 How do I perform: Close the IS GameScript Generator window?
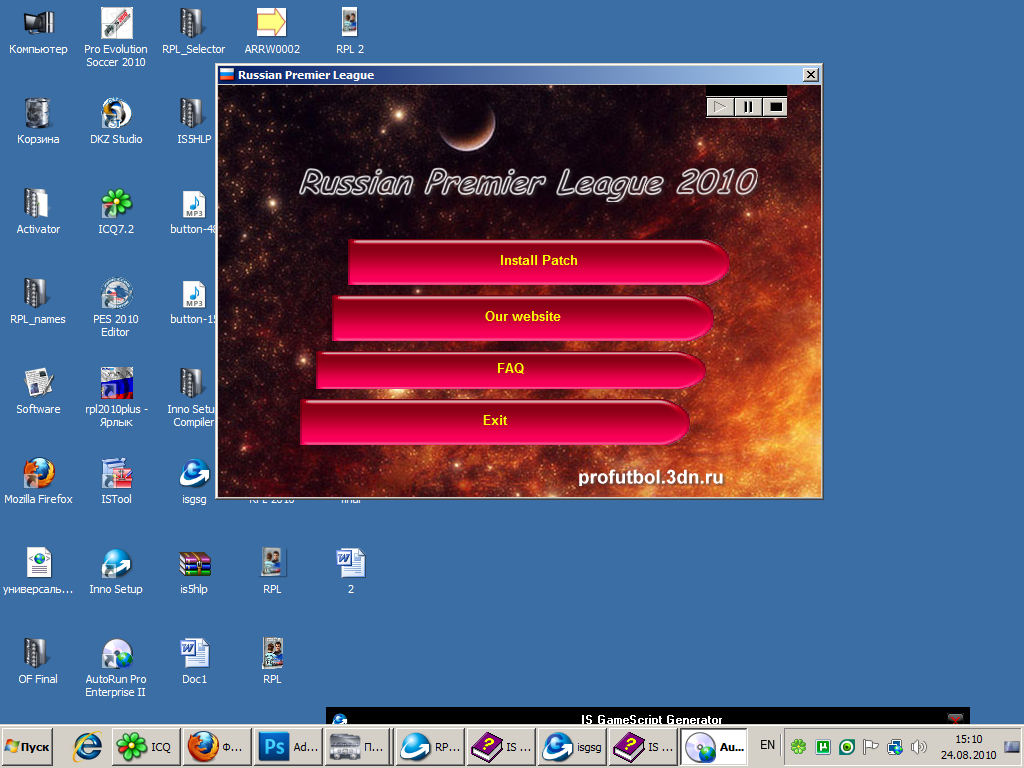tap(955, 718)
